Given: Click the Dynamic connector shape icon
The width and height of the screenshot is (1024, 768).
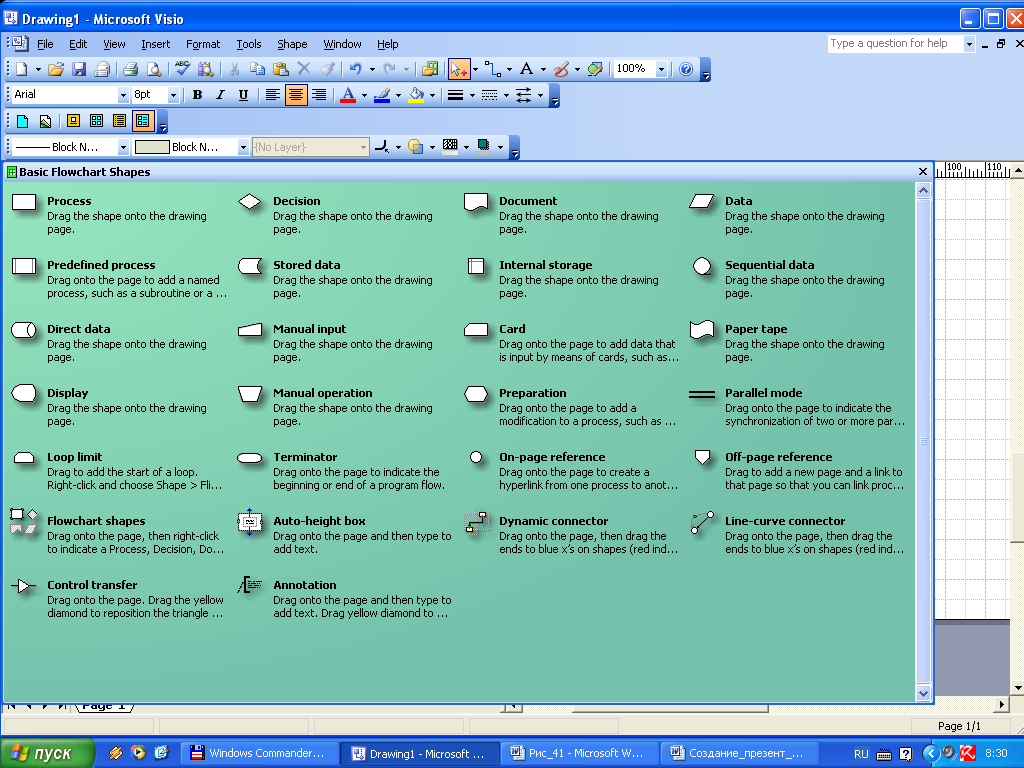Looking at the screenshot, I should pos(476,522).
